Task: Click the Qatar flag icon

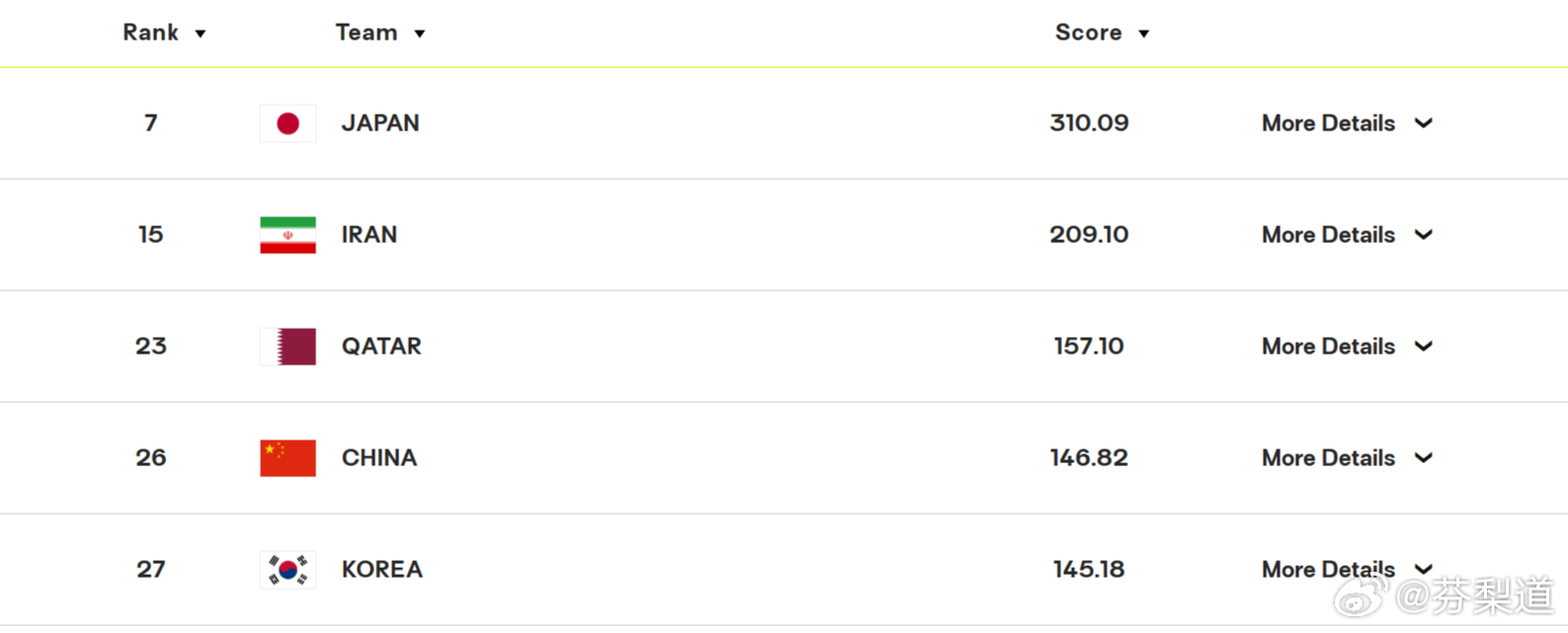Action: [288, 347]
